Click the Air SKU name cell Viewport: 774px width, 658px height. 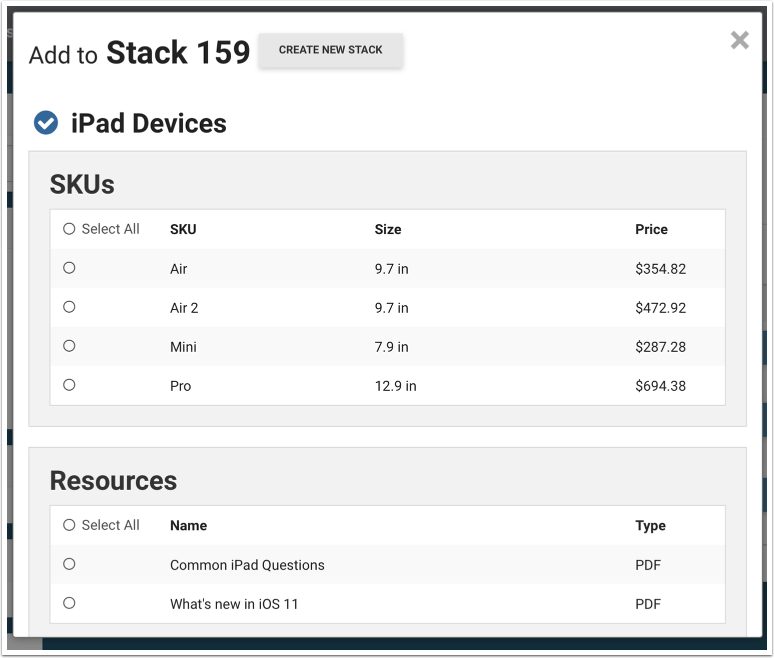[178, 269]
